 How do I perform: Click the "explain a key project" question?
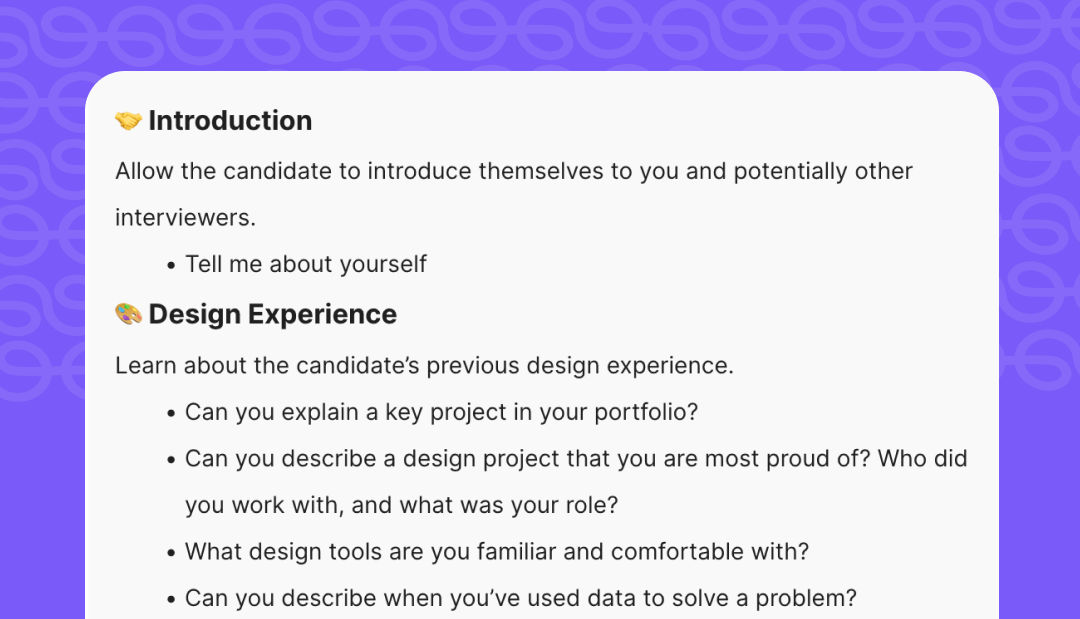pyautogui.click(x=440, y=412)
